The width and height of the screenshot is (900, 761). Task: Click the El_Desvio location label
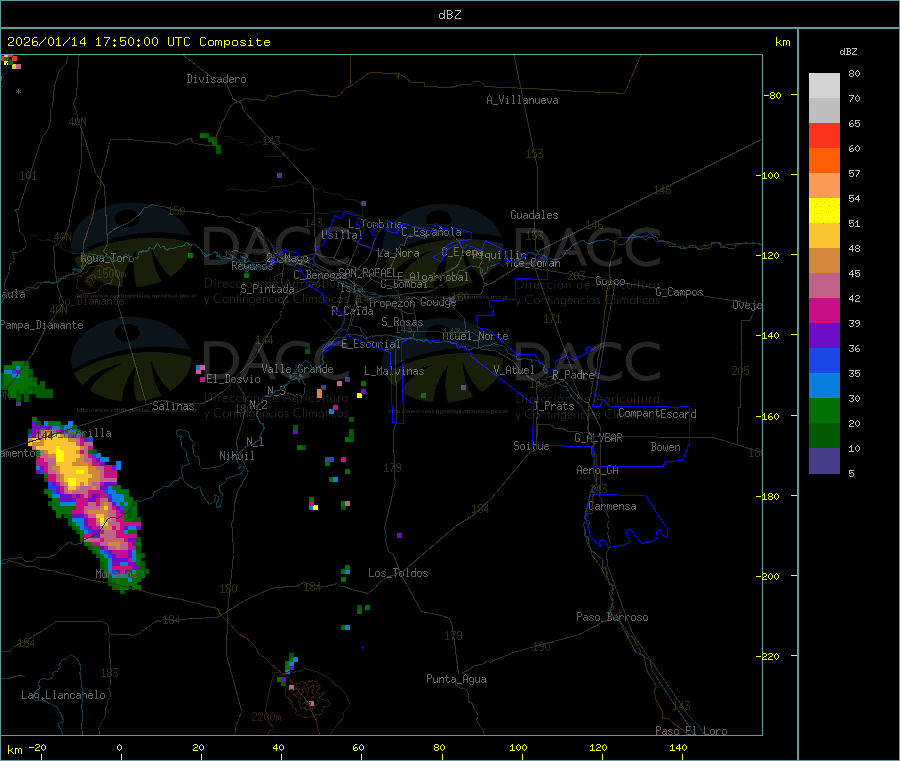[233, 379]
